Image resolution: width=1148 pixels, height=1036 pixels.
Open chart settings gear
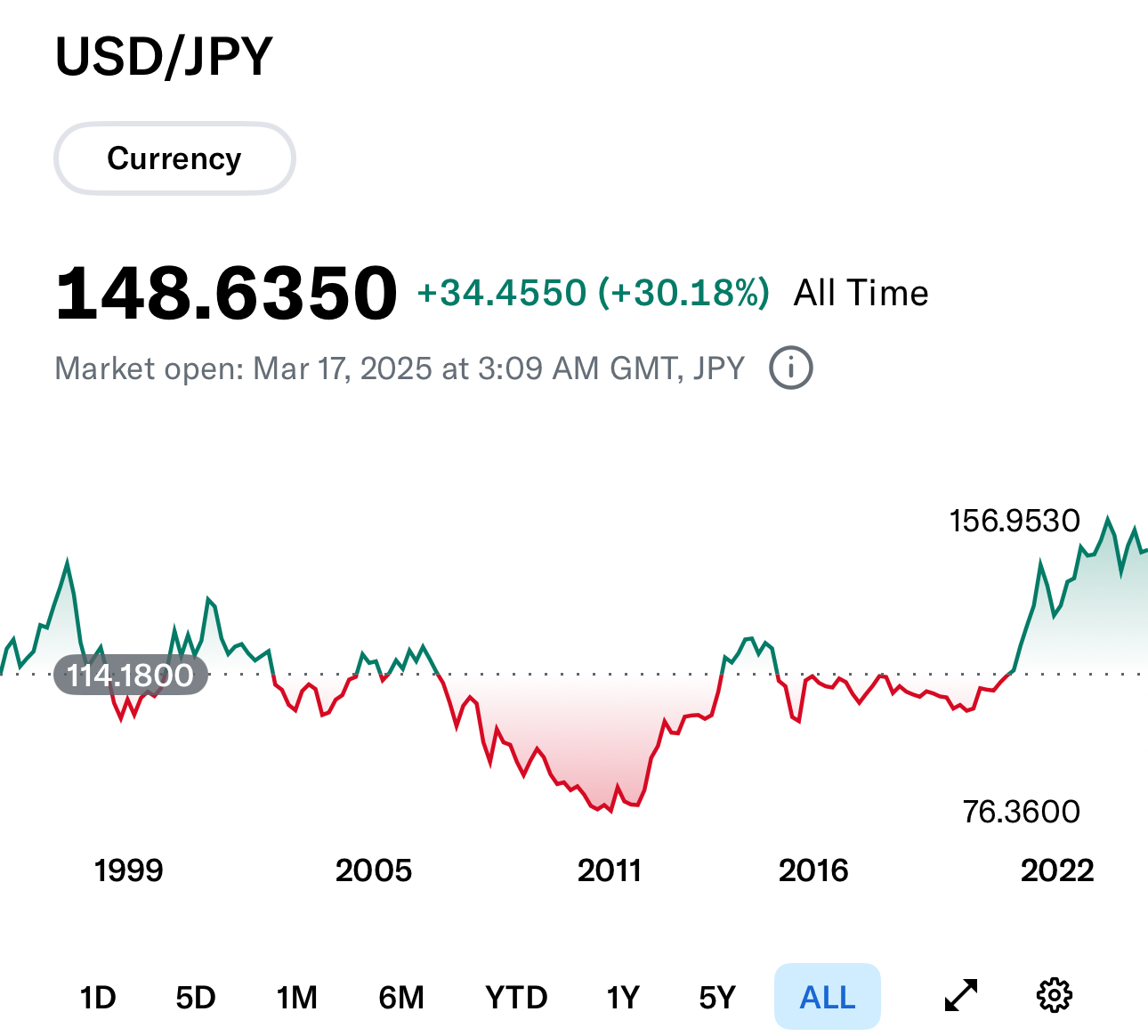click(1055, 996)
